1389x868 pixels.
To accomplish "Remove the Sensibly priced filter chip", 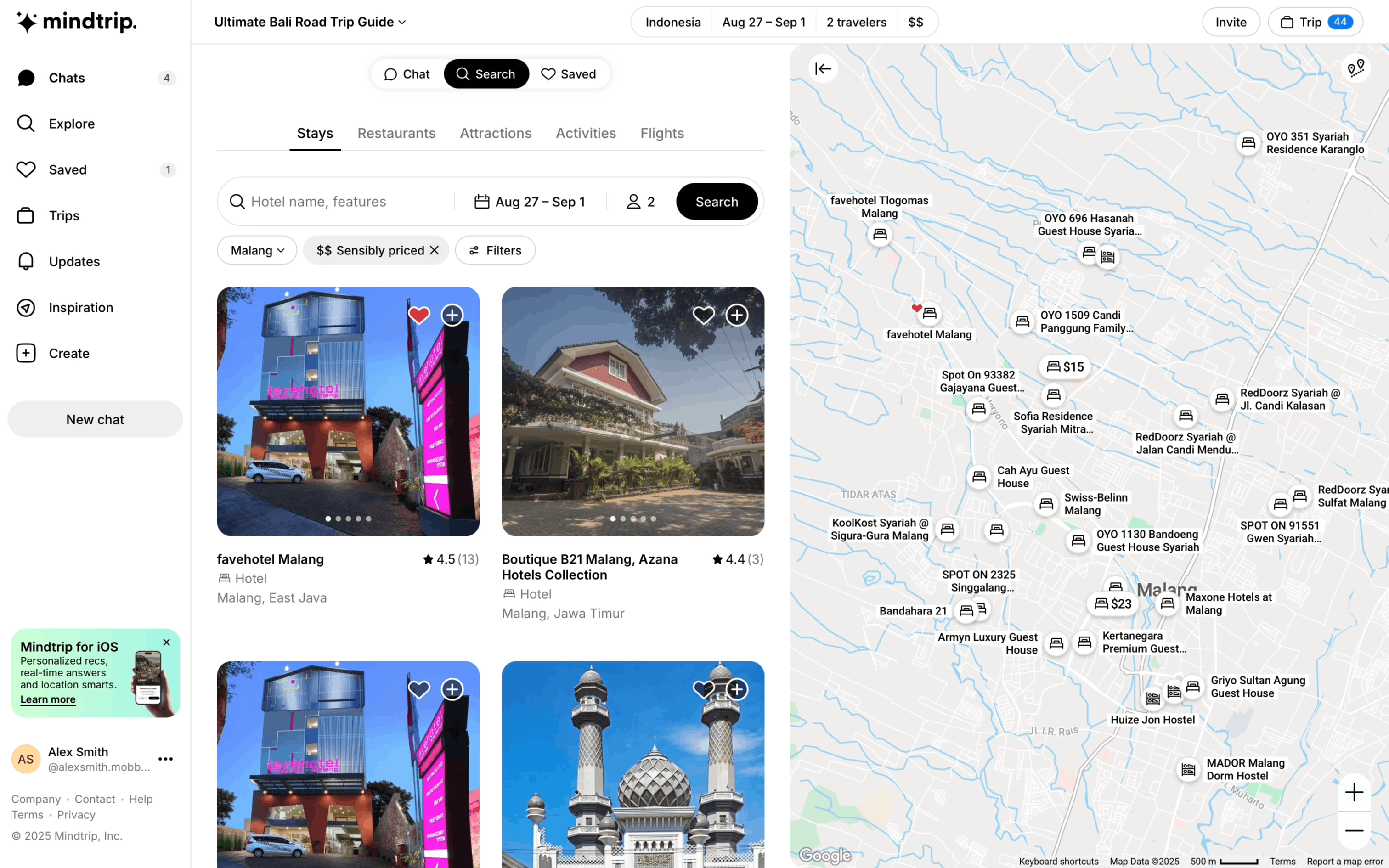I will coord(435,250).
